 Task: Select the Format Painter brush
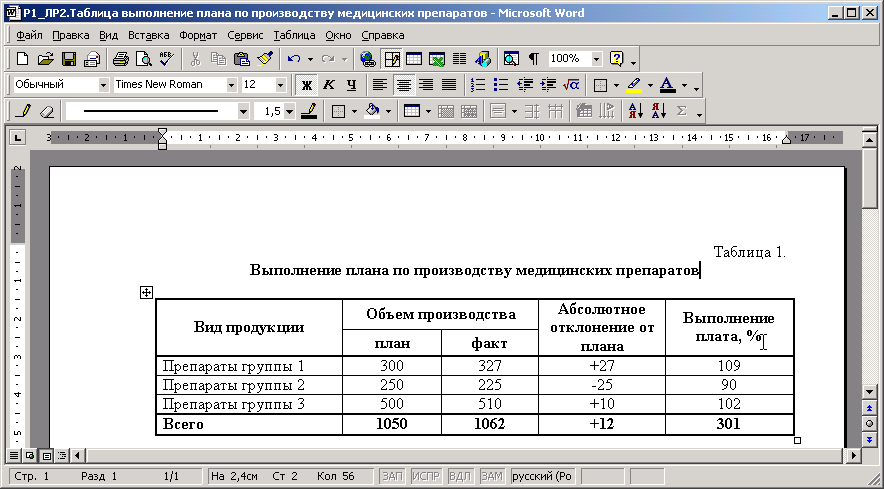pyautogui.click(x=265, y=59)
